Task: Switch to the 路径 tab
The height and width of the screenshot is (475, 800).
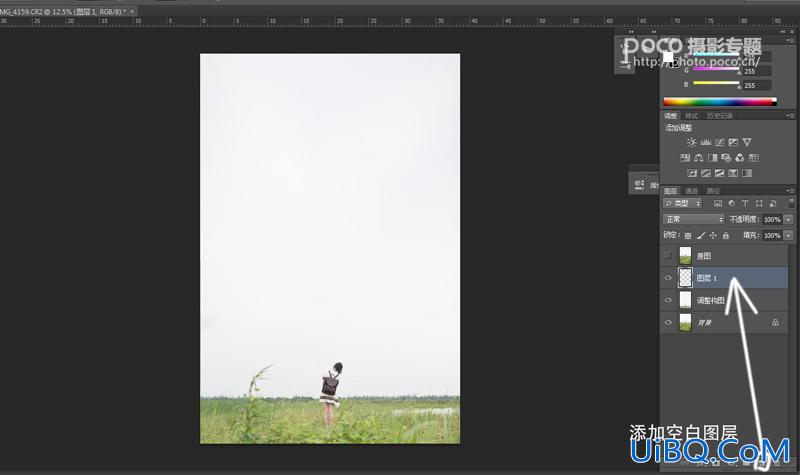Action: [713, 191]
